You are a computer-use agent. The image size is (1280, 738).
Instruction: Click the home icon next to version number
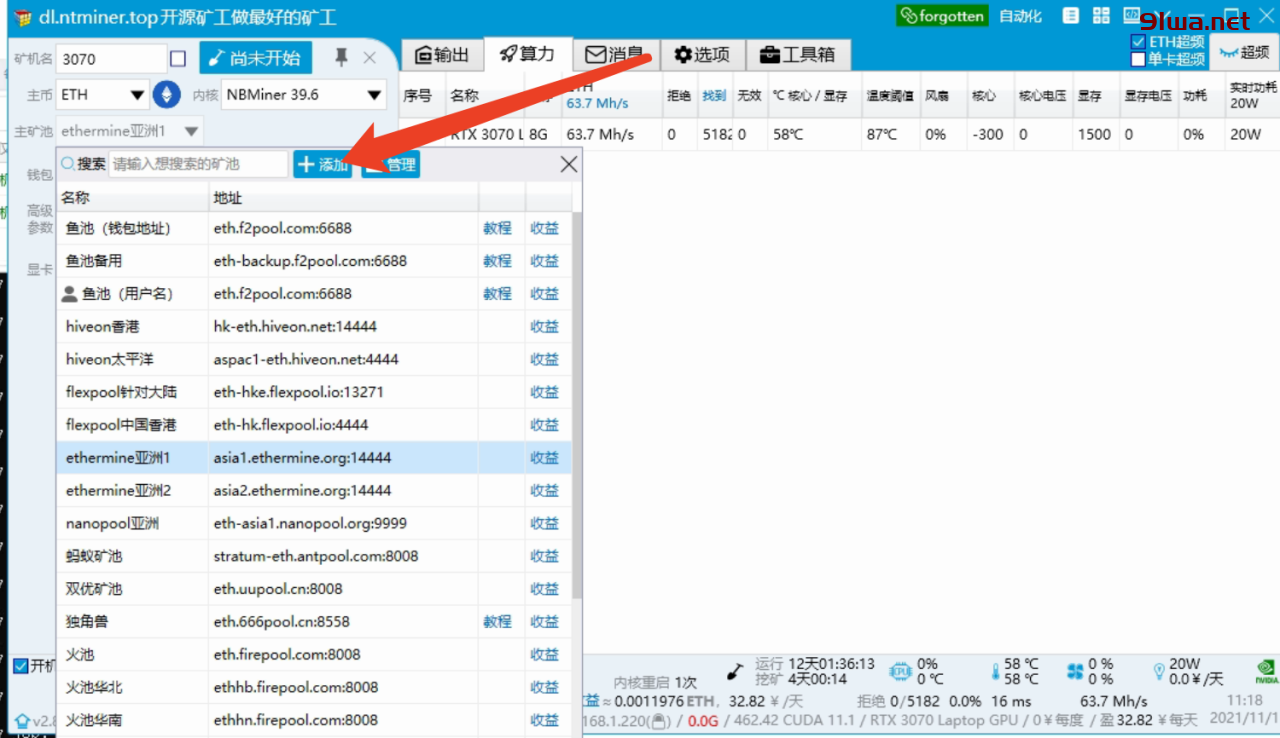click(x=22, y=720)
